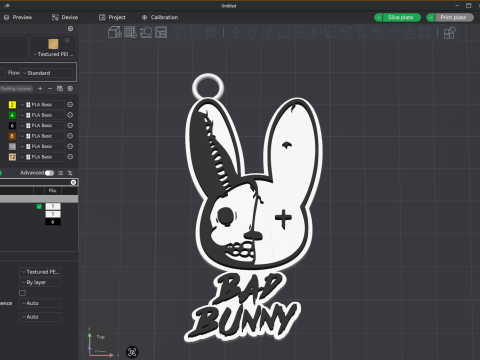The height and width of the screenshot is (360, 480).
Task: Click the green filament 4 color swatch
Action: [12, 115]
